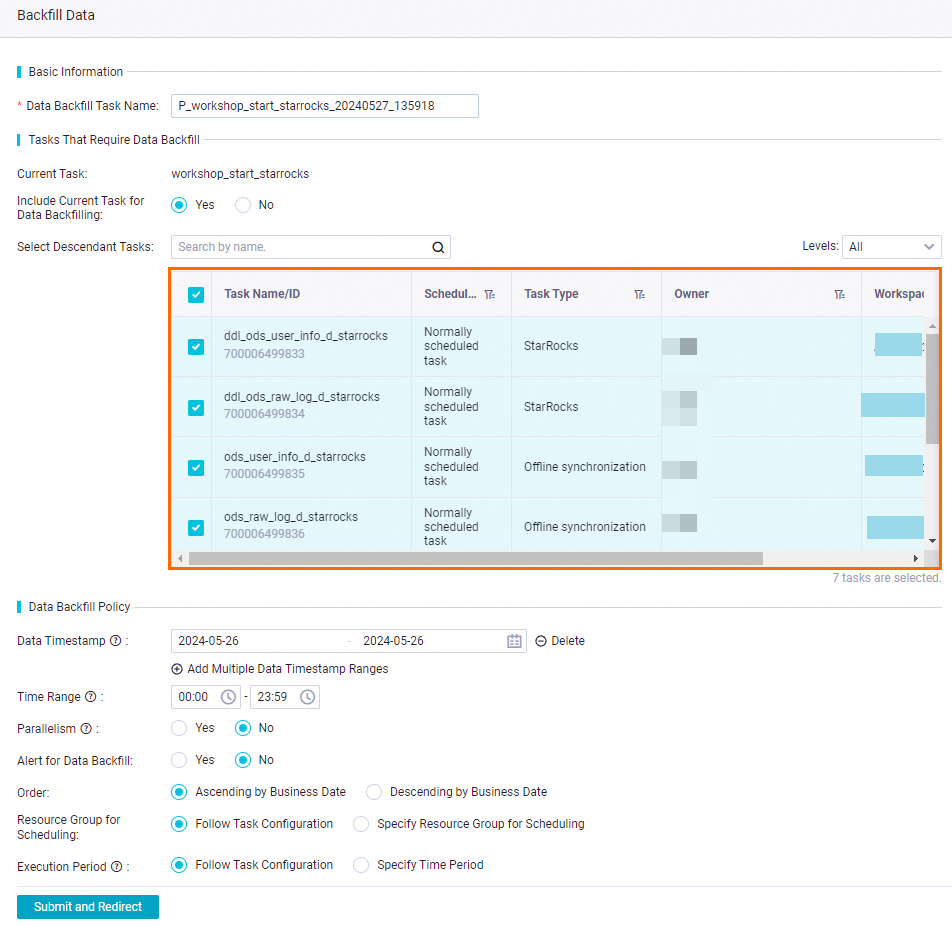
Task: Select No for Include Current Task
Action: 243,205
